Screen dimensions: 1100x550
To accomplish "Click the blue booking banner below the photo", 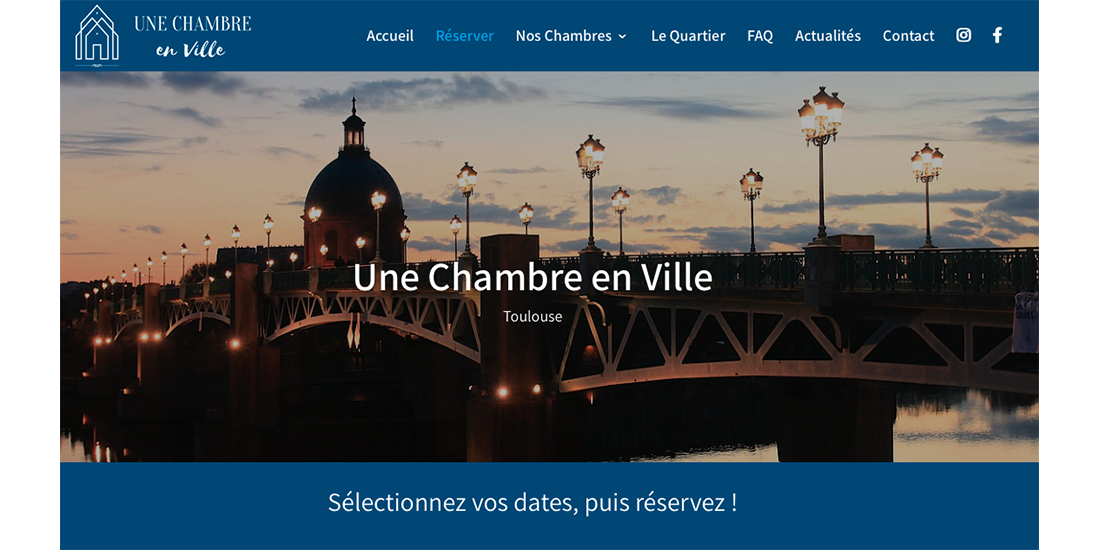I will [x=549, y=506].
